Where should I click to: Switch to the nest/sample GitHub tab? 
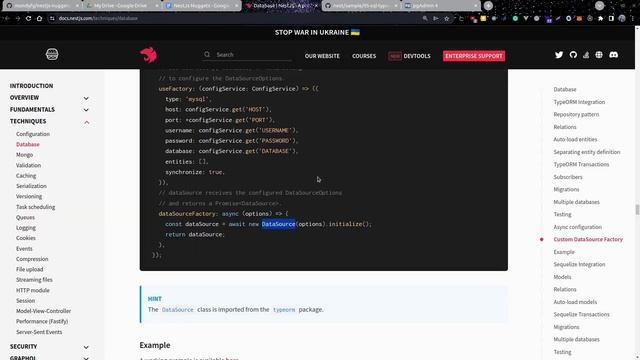(361, 6)
